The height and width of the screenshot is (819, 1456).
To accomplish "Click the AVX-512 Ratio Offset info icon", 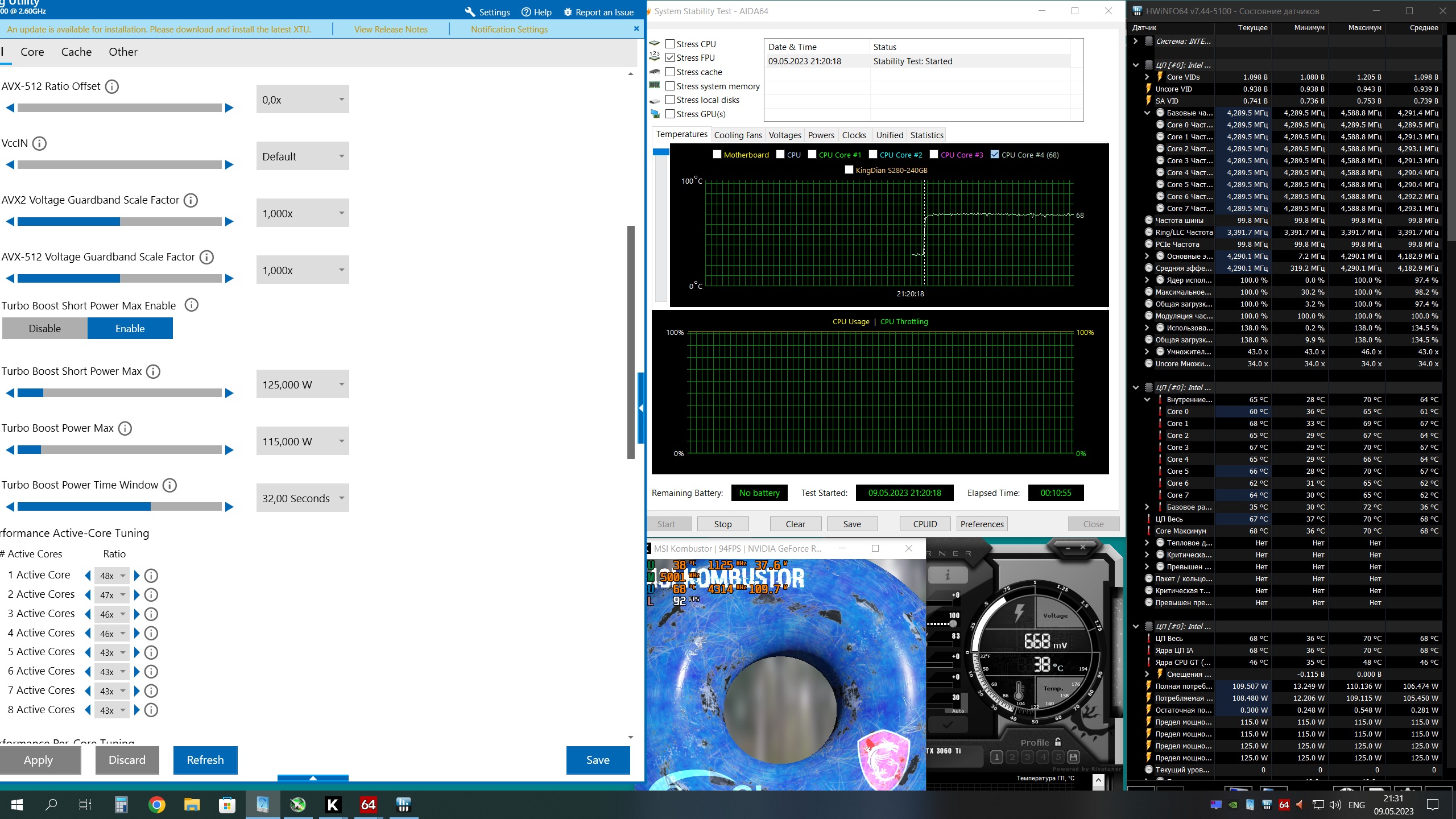I will tap(112, 86).
